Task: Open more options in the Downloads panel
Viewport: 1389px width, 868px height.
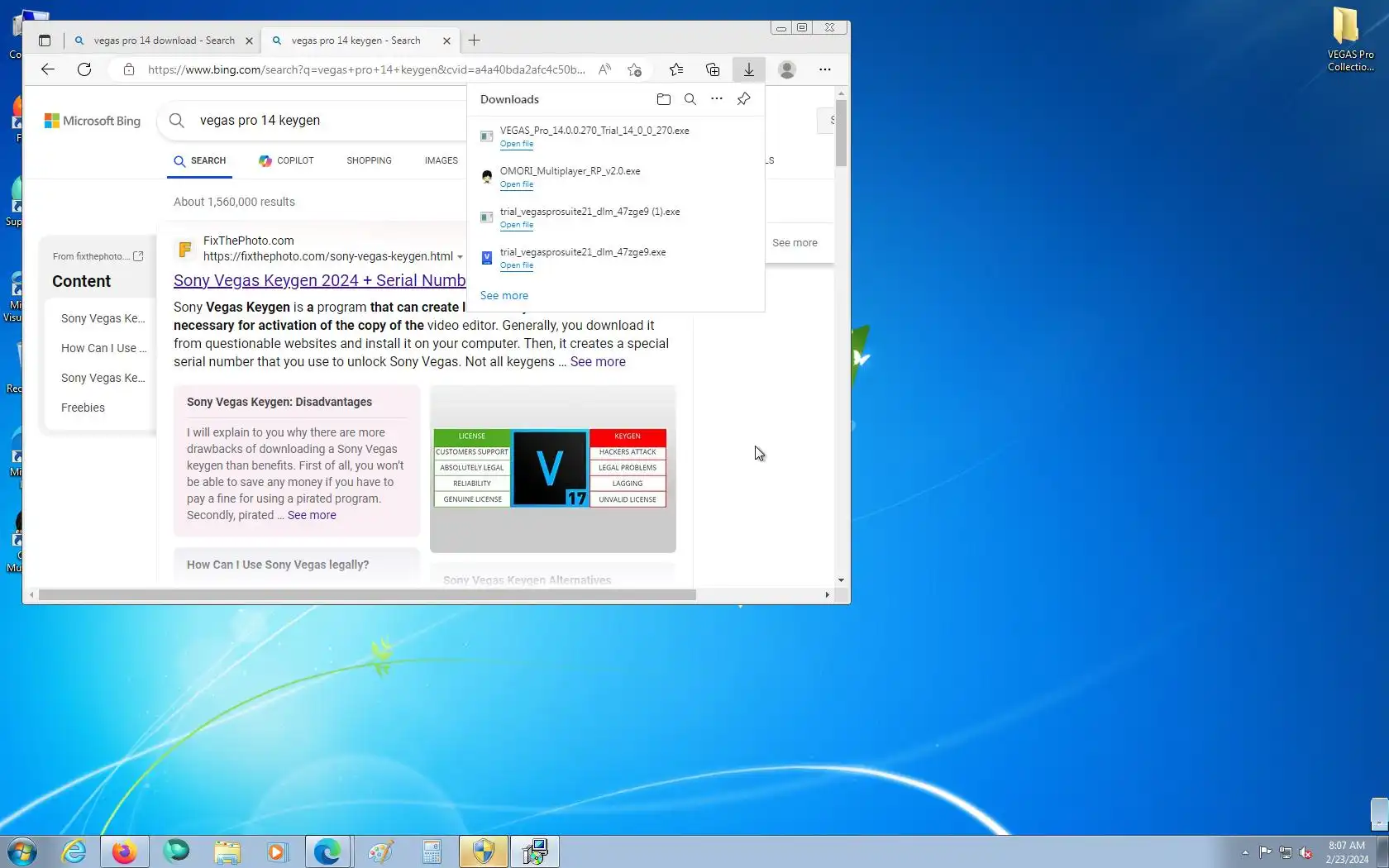Action: point(717,99)
